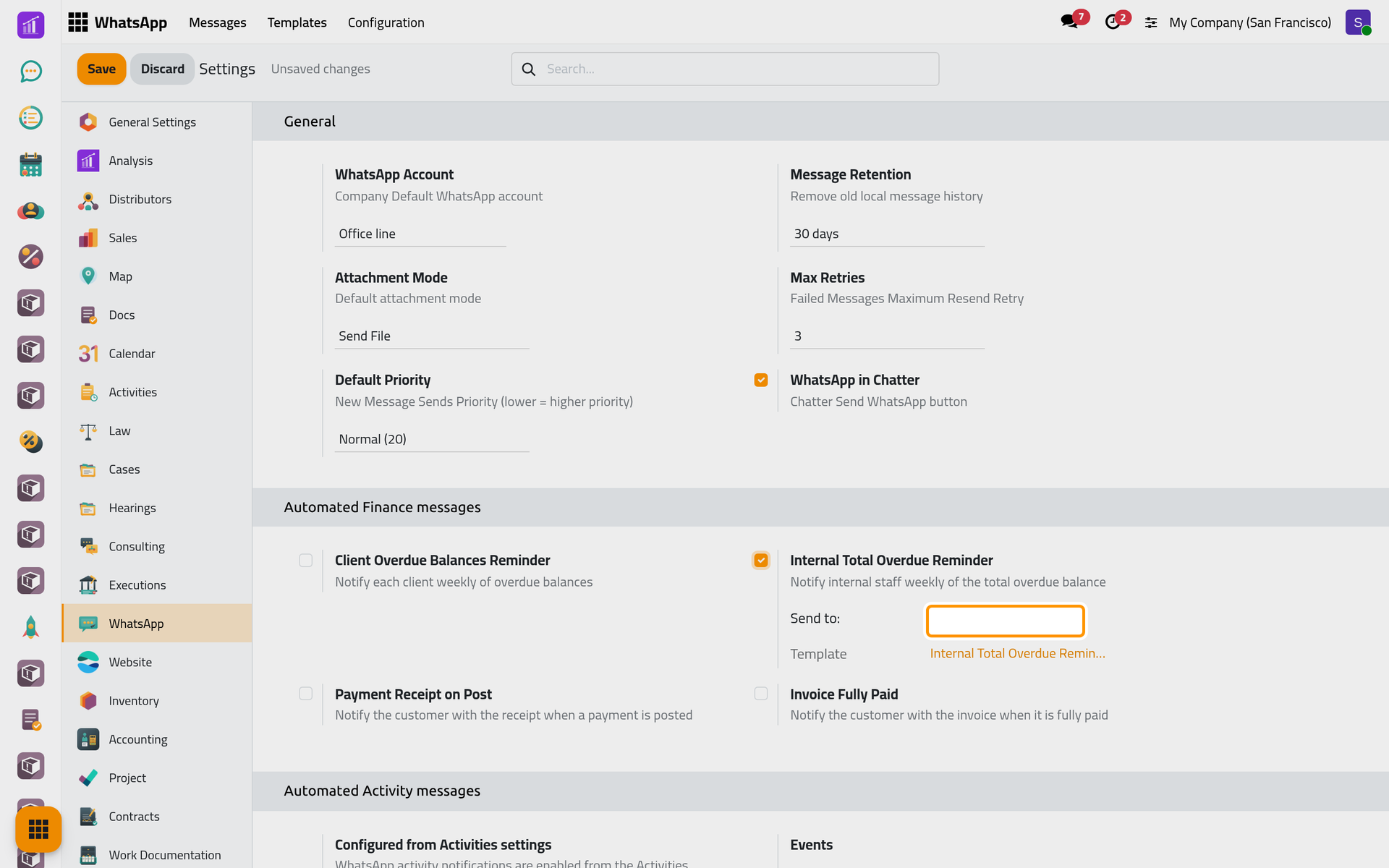Open Sales settings section
Viewport: 1389px width, 868px height.
coord(157,238)
